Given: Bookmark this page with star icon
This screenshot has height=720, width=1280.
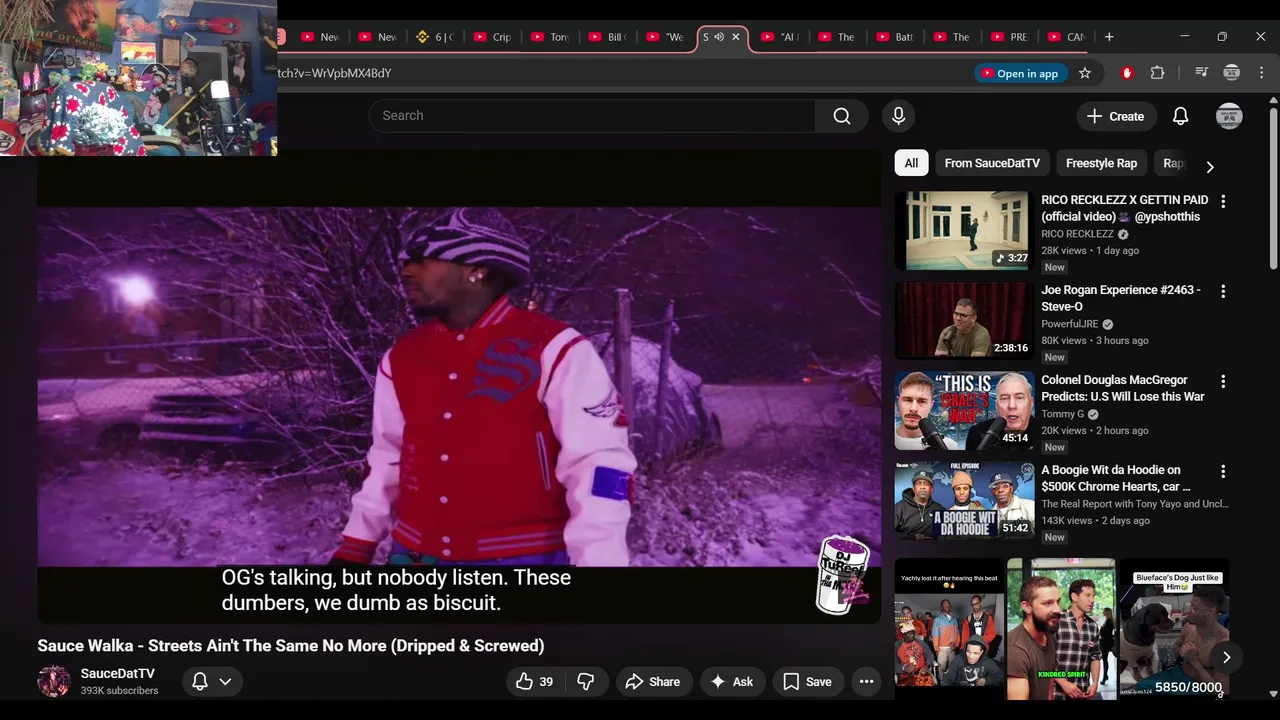Looking at the screenshot, I should pos(1085,73).
